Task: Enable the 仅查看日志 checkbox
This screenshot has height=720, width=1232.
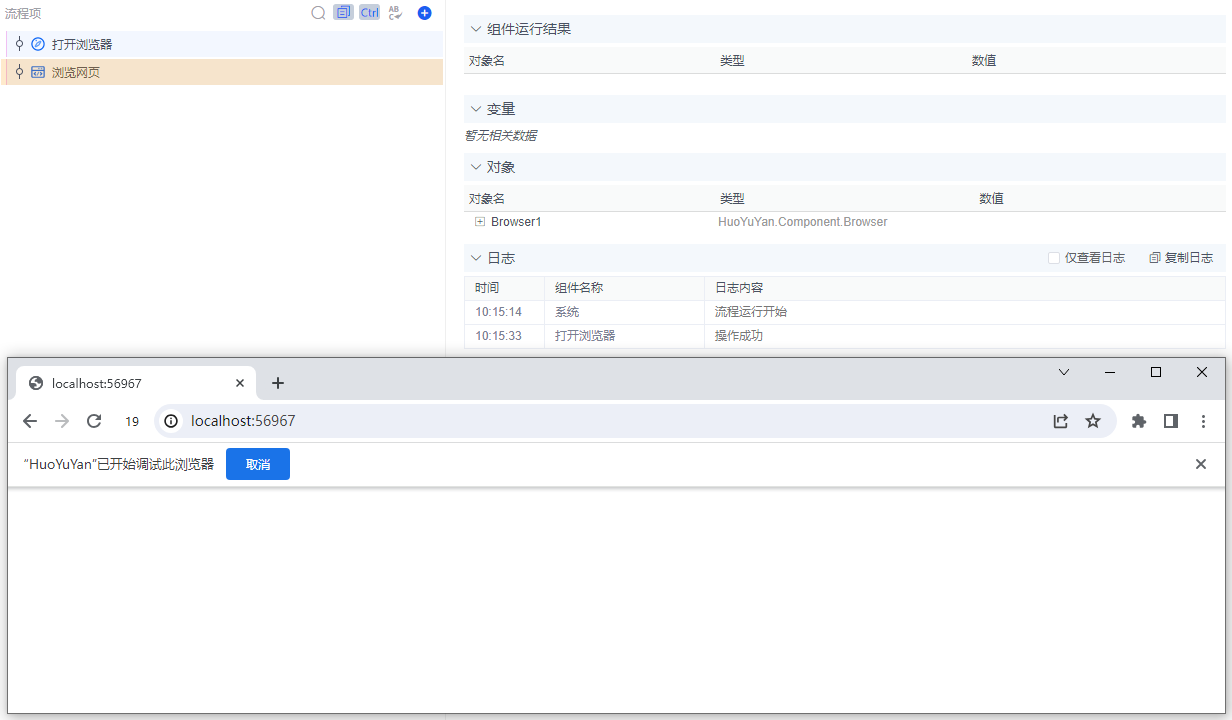Action: pyautogui.click(x=1053, y=257)
